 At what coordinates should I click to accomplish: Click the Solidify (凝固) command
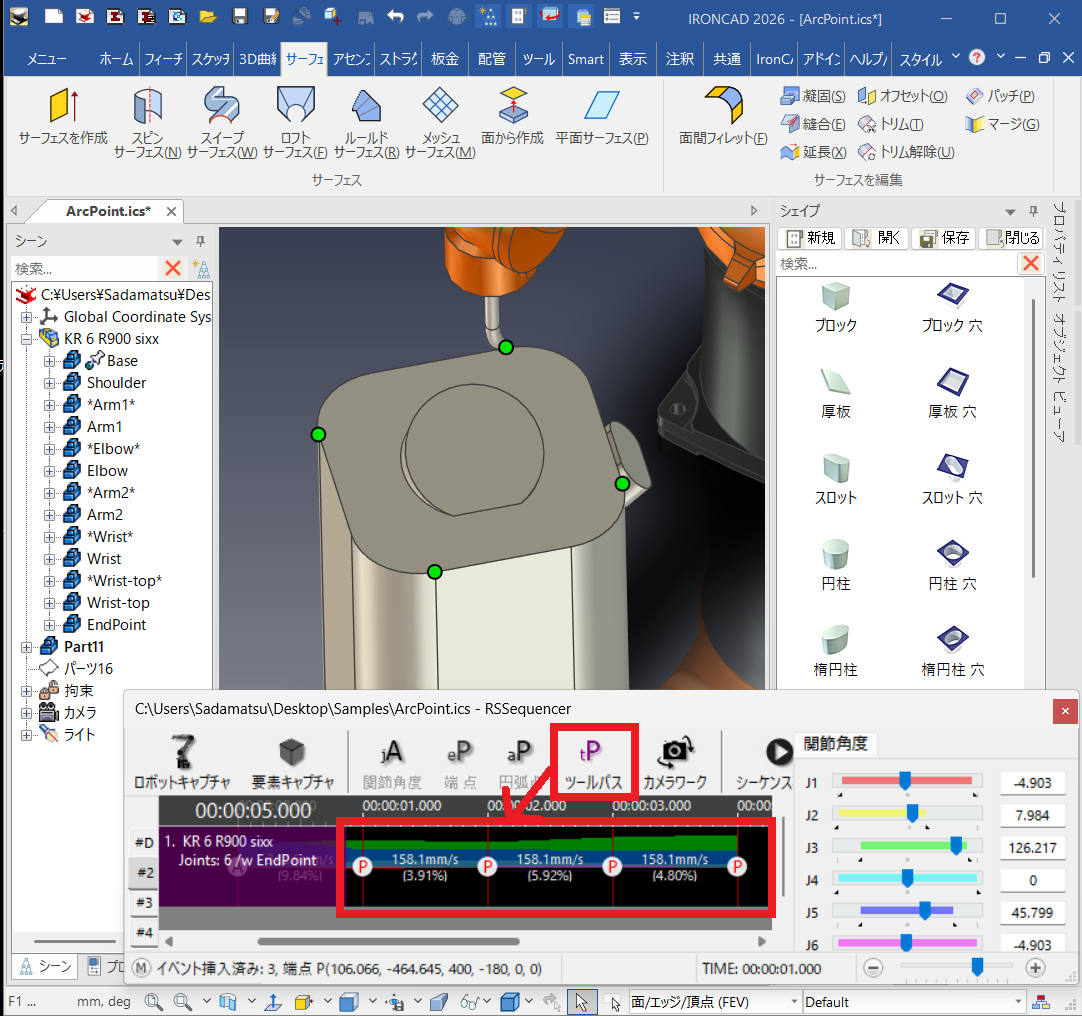[813, 96]
